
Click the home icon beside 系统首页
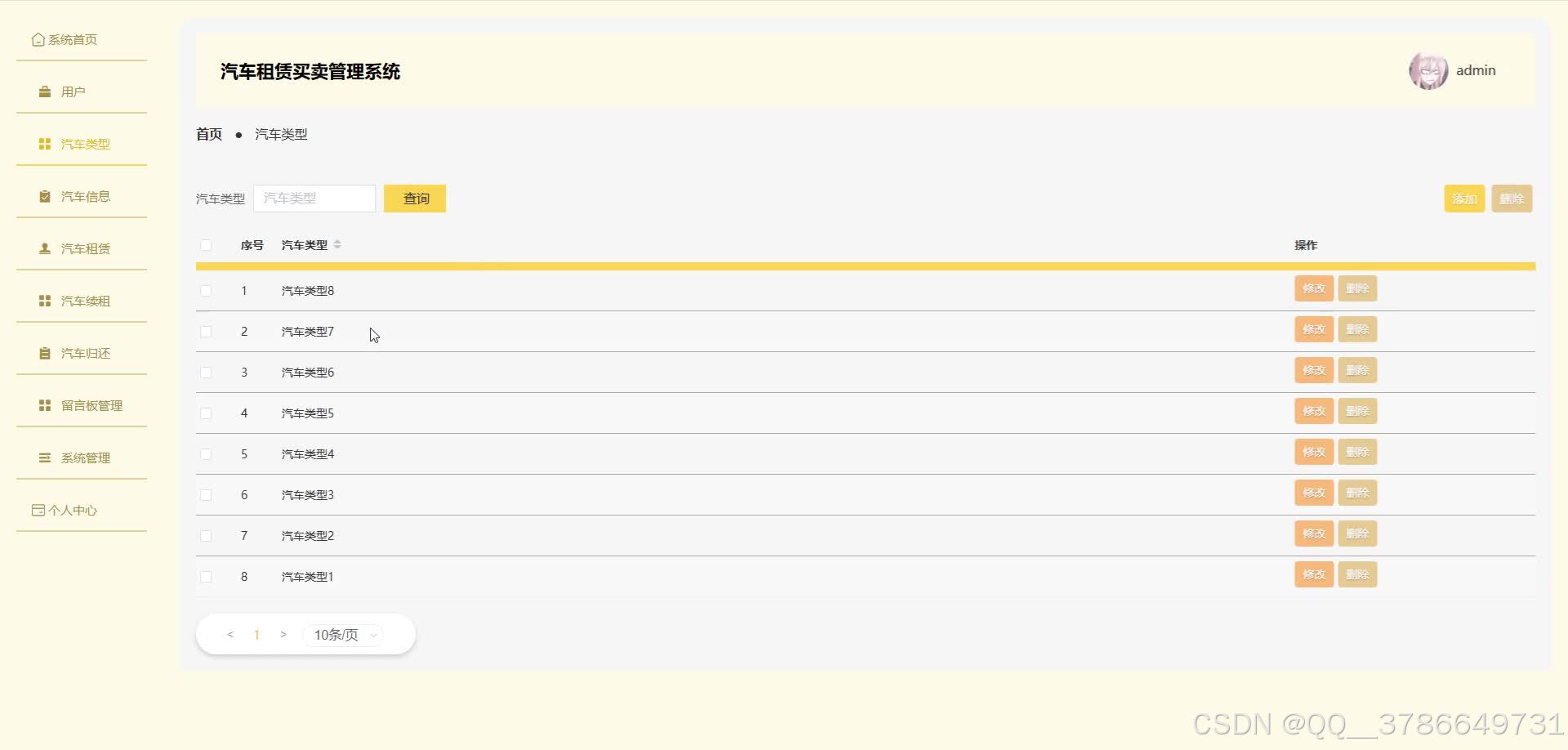(x=38, y=39)
